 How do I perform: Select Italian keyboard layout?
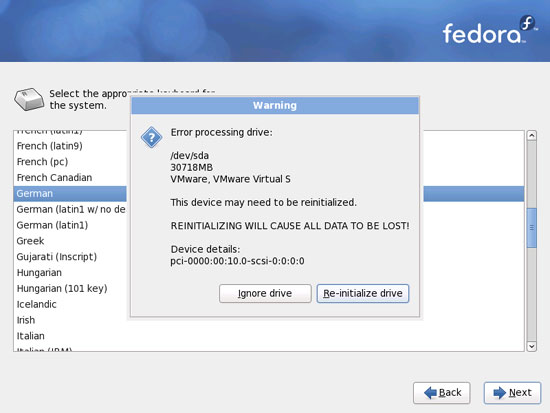tap(31, 336)
